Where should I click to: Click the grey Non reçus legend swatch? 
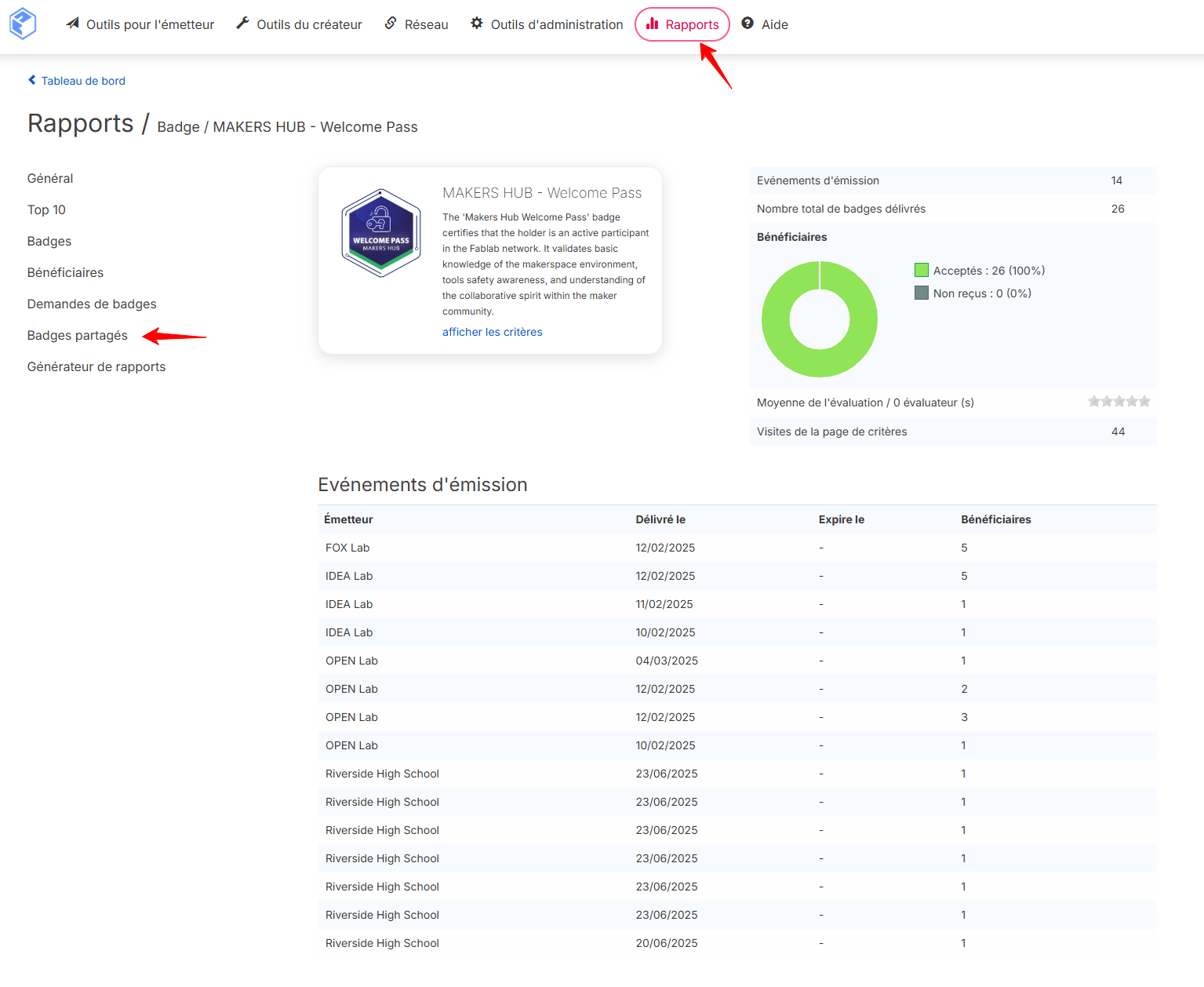[922, 293]
